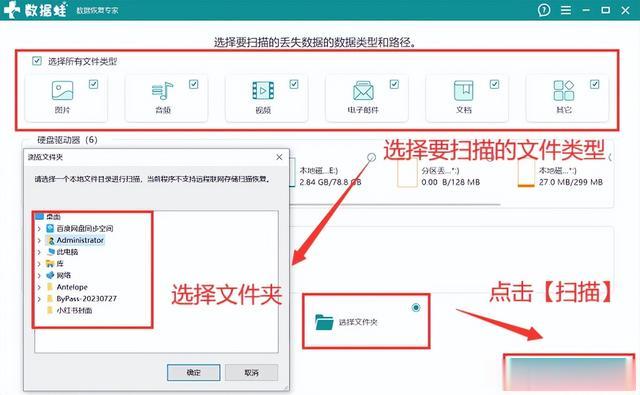Viewport: 640px width, 395px height.
Task: Click the 文档 (documents) icon
Action: (464, 91)
